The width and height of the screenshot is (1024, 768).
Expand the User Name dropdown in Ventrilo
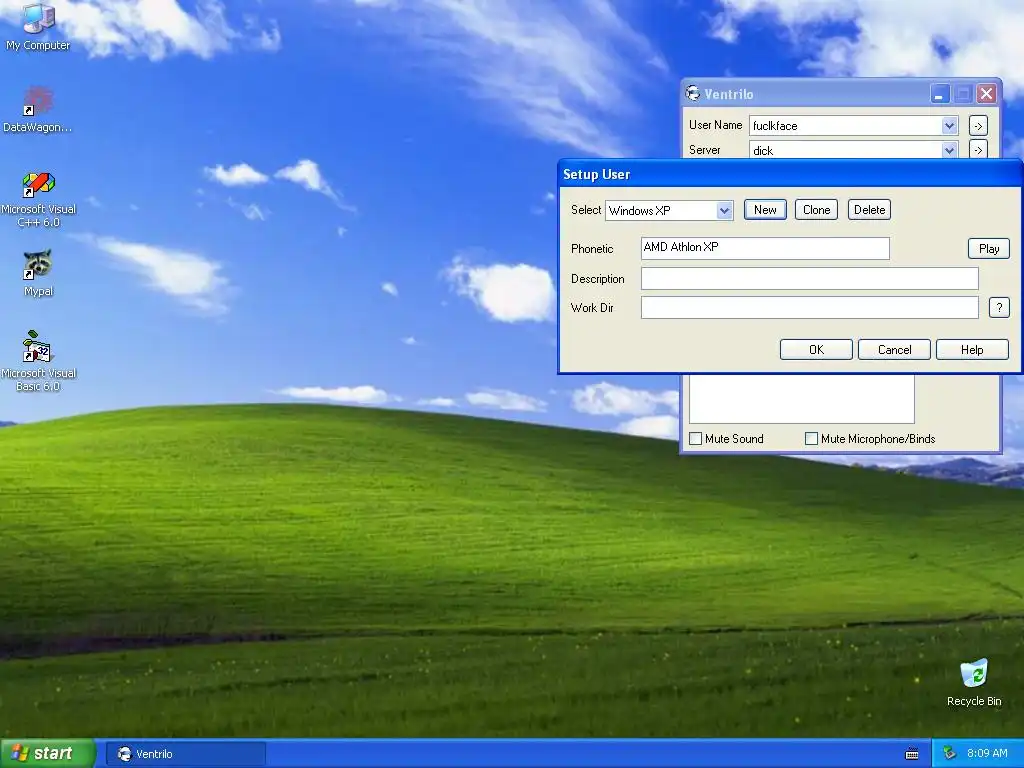pos(949,125)
